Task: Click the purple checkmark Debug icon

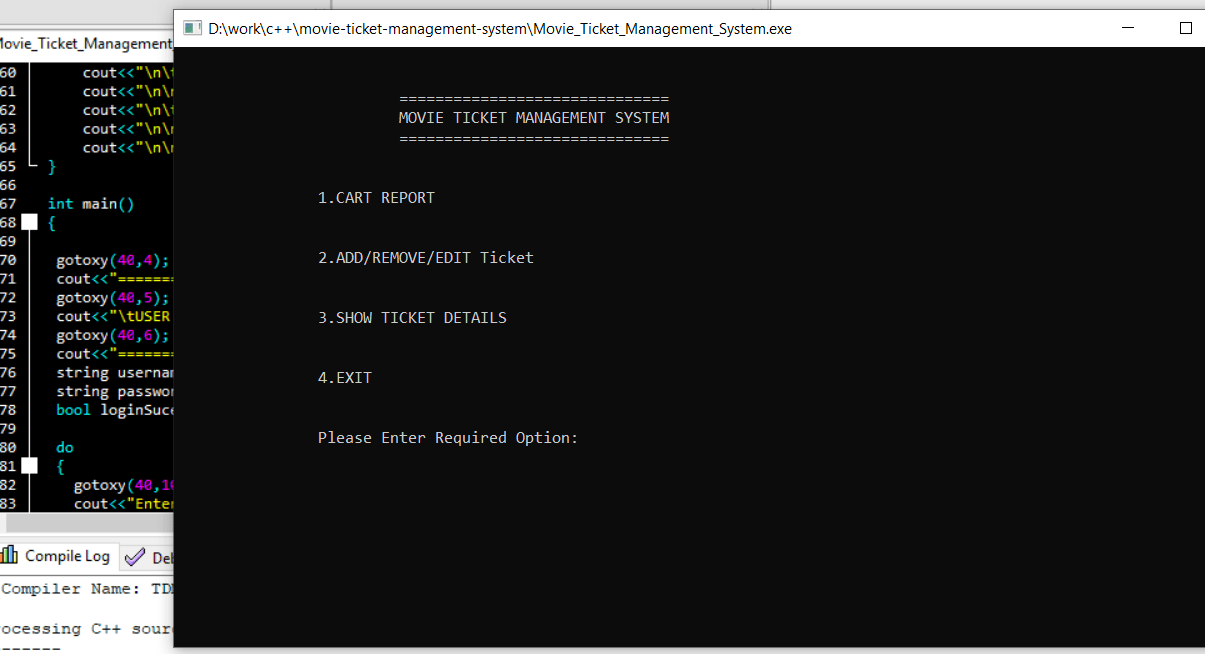Action: click(133, 556)
